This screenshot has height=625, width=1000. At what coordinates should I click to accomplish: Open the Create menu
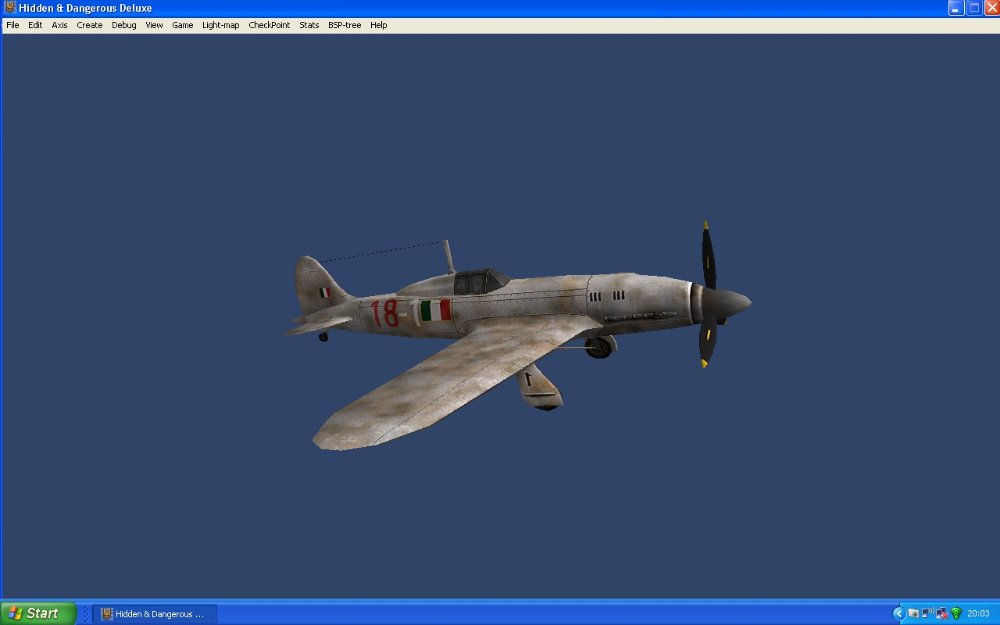[89, 25]
